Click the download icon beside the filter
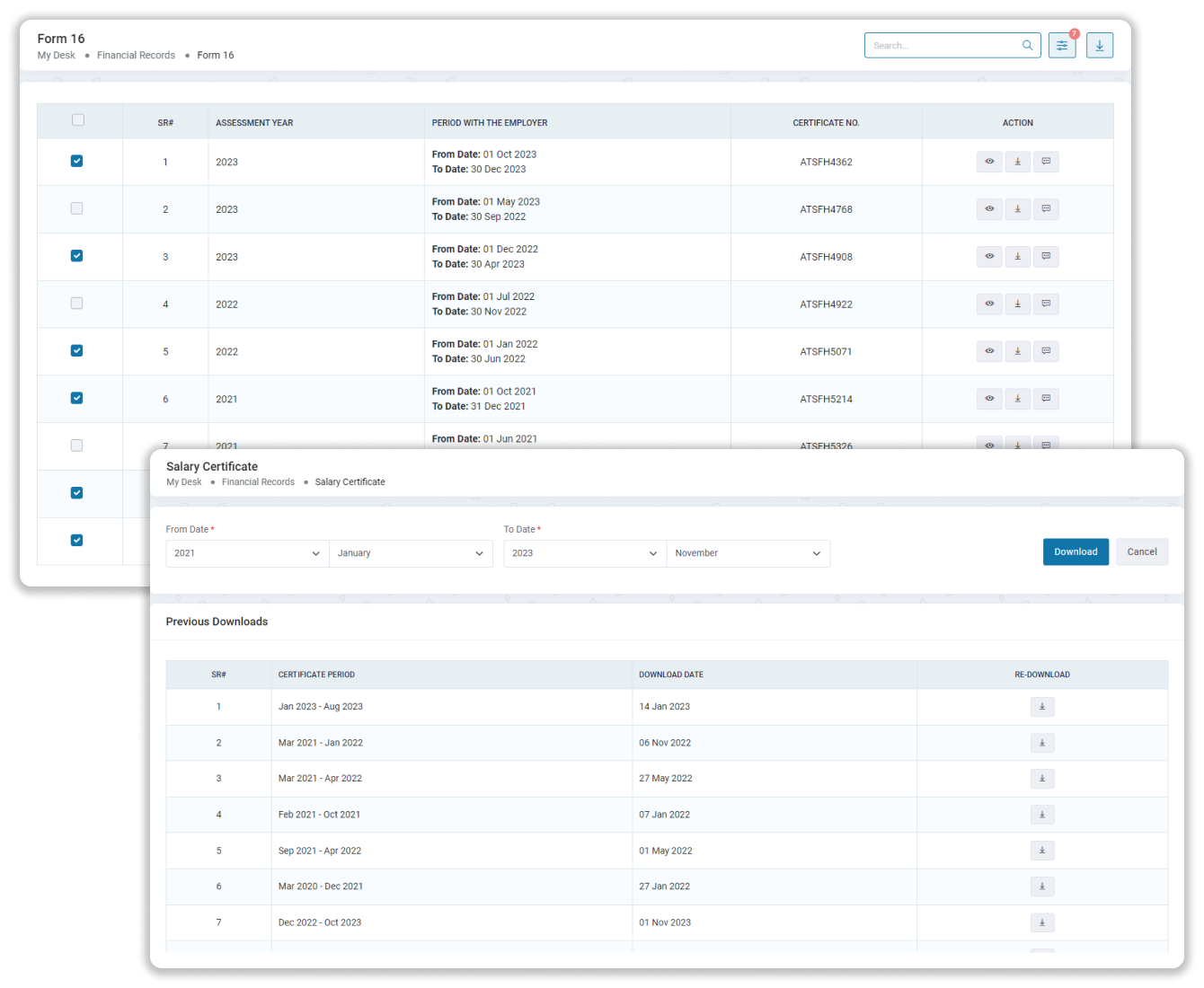 pyautogui.click(x=1100, y=46)
